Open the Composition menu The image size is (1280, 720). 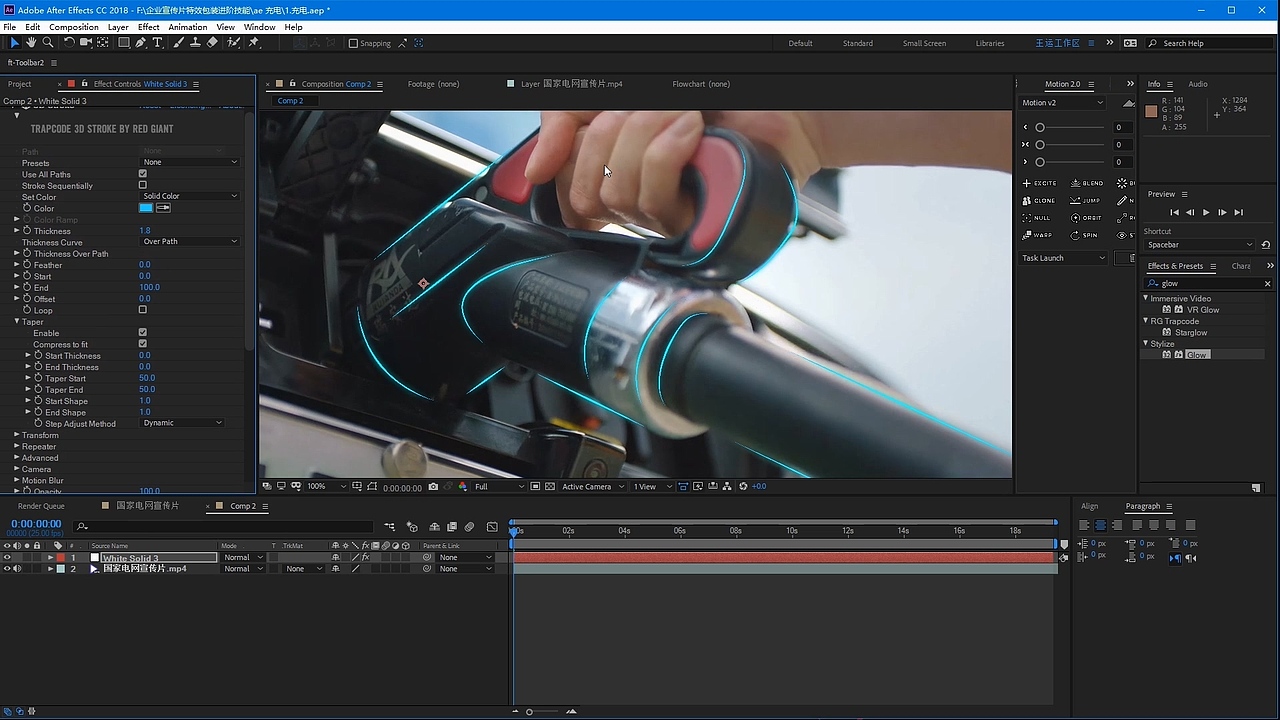tap(74, 27)
